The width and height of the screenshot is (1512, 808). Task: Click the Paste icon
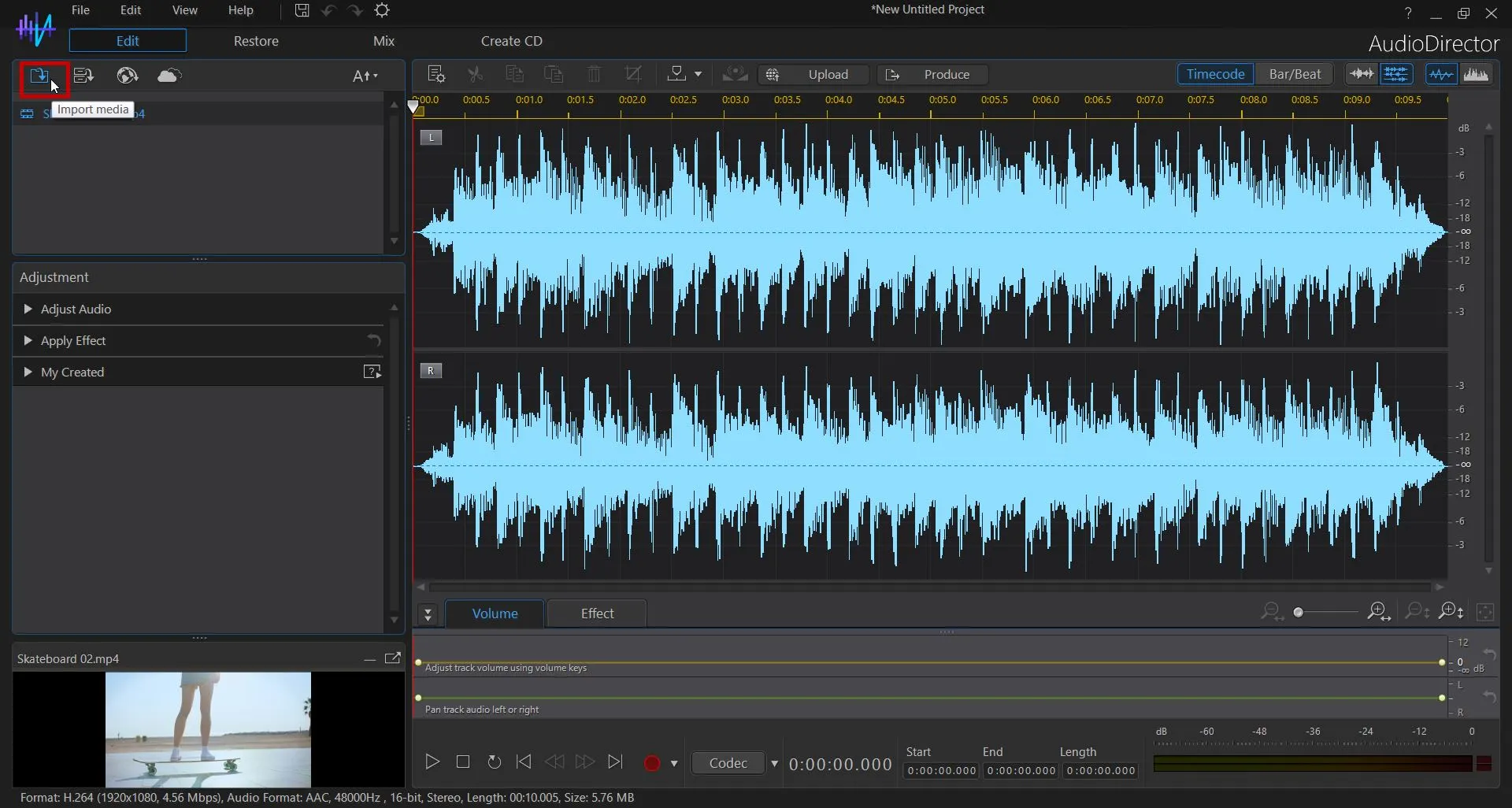click(554, 74)
